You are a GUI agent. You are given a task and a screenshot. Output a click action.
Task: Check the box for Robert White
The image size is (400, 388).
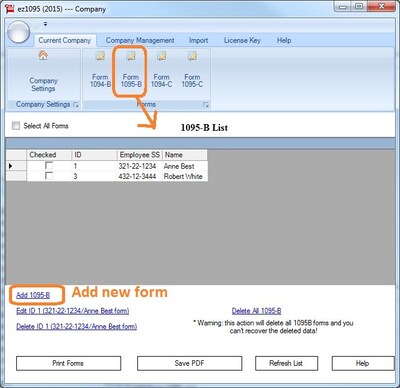point(49,176)
